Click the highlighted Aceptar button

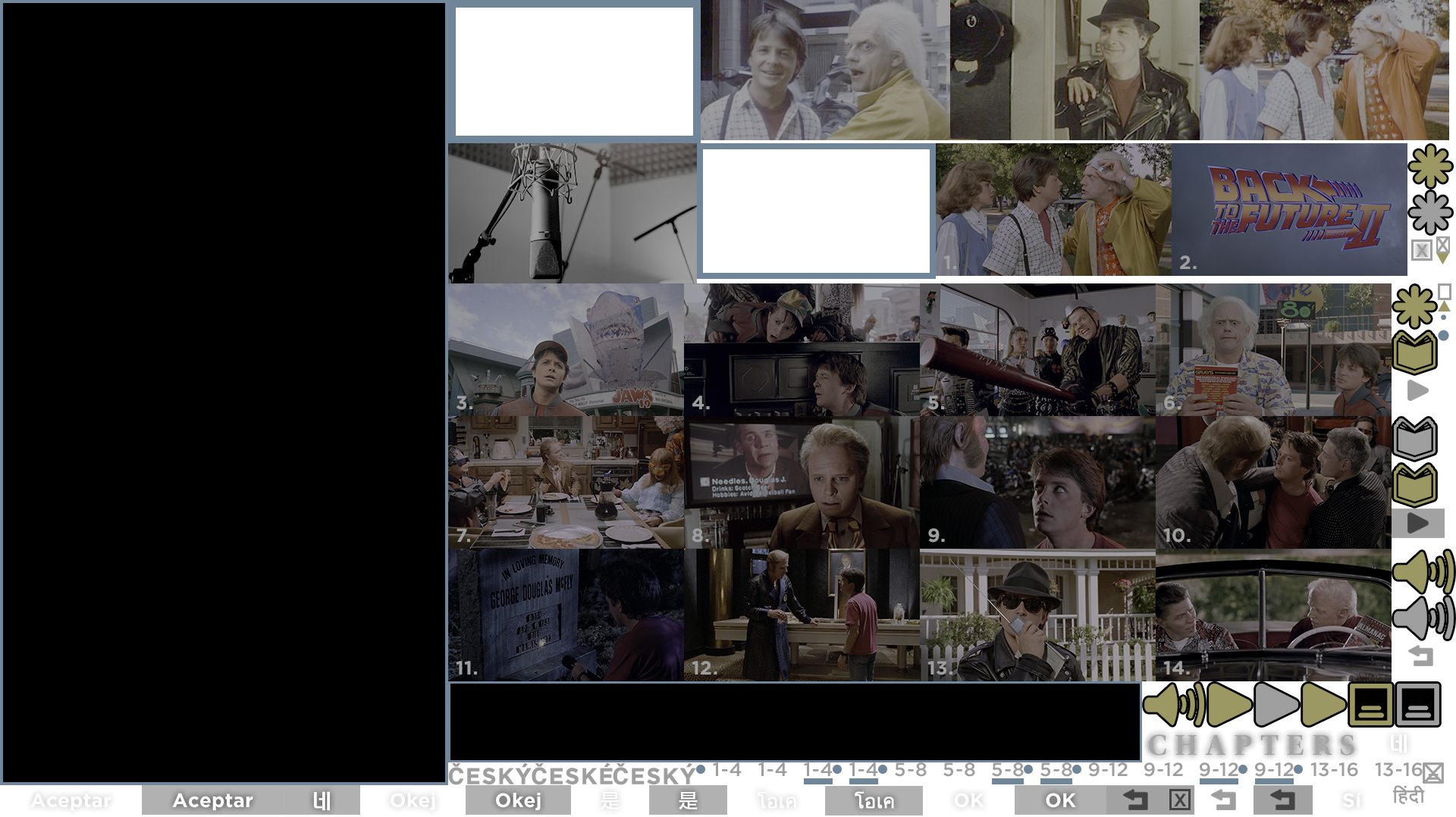[212, 800]
